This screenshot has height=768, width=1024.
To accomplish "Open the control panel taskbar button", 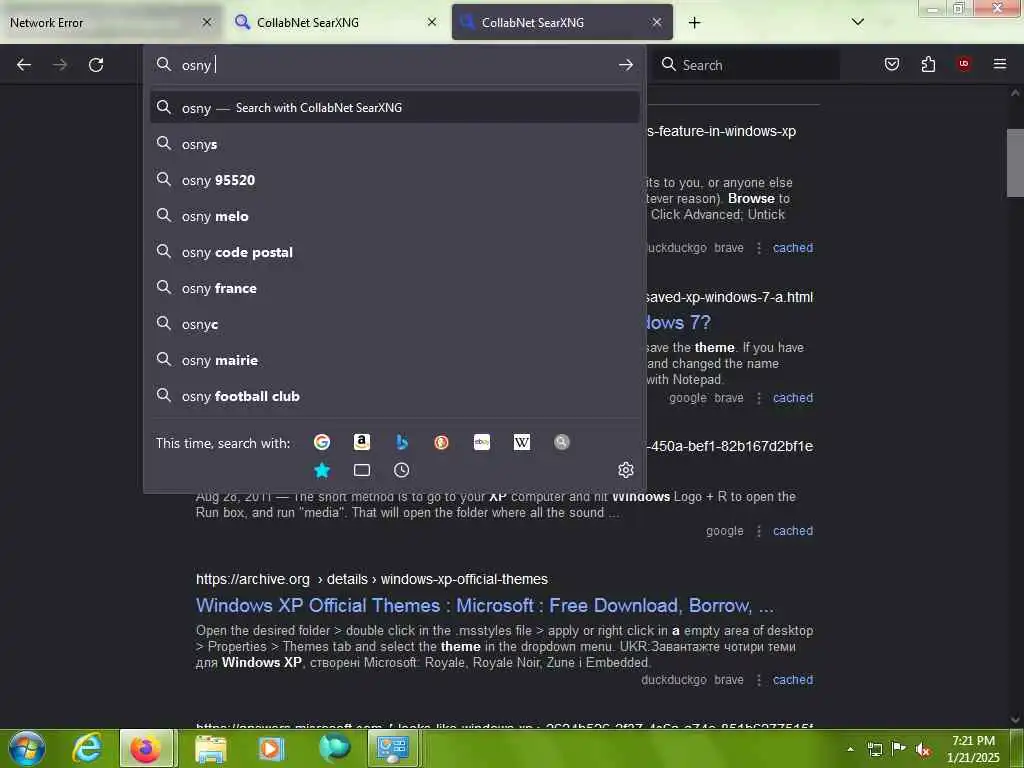I will [x=393, y=748].
